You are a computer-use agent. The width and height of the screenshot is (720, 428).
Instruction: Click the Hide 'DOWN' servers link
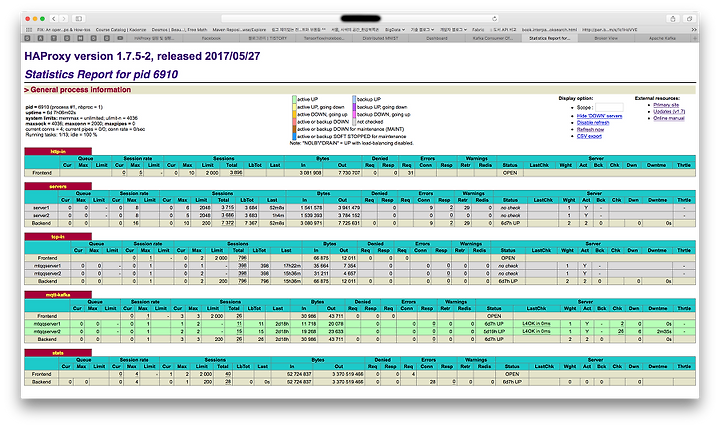point(599,116)
